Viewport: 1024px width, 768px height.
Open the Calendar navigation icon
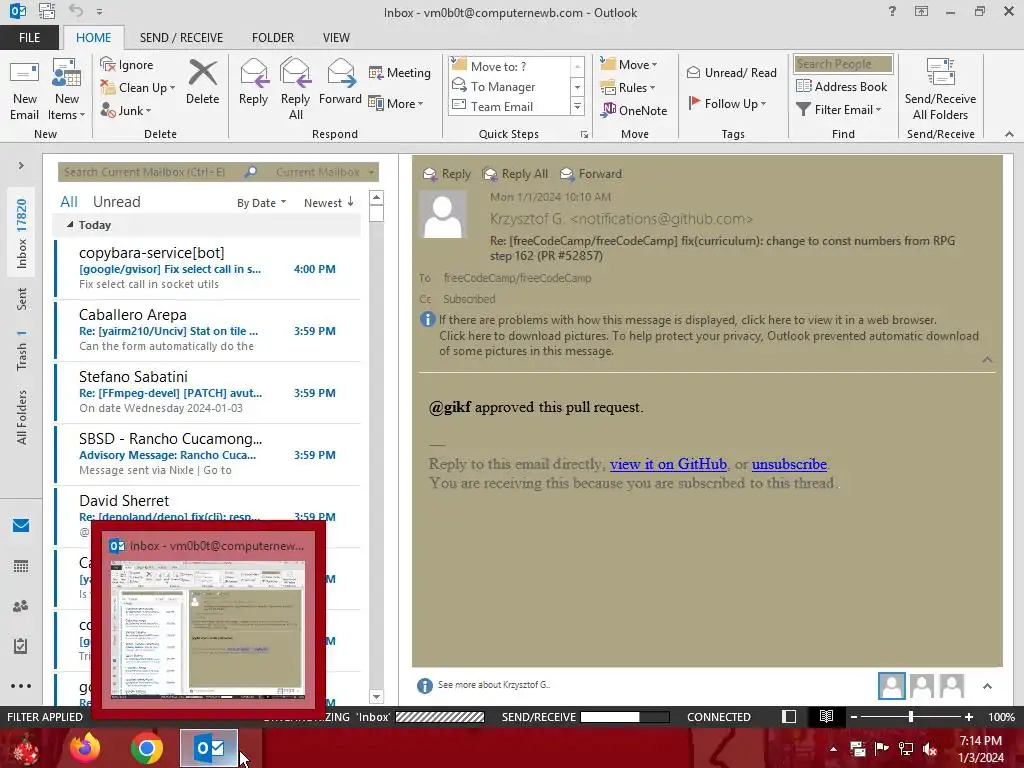pos(21,566)
